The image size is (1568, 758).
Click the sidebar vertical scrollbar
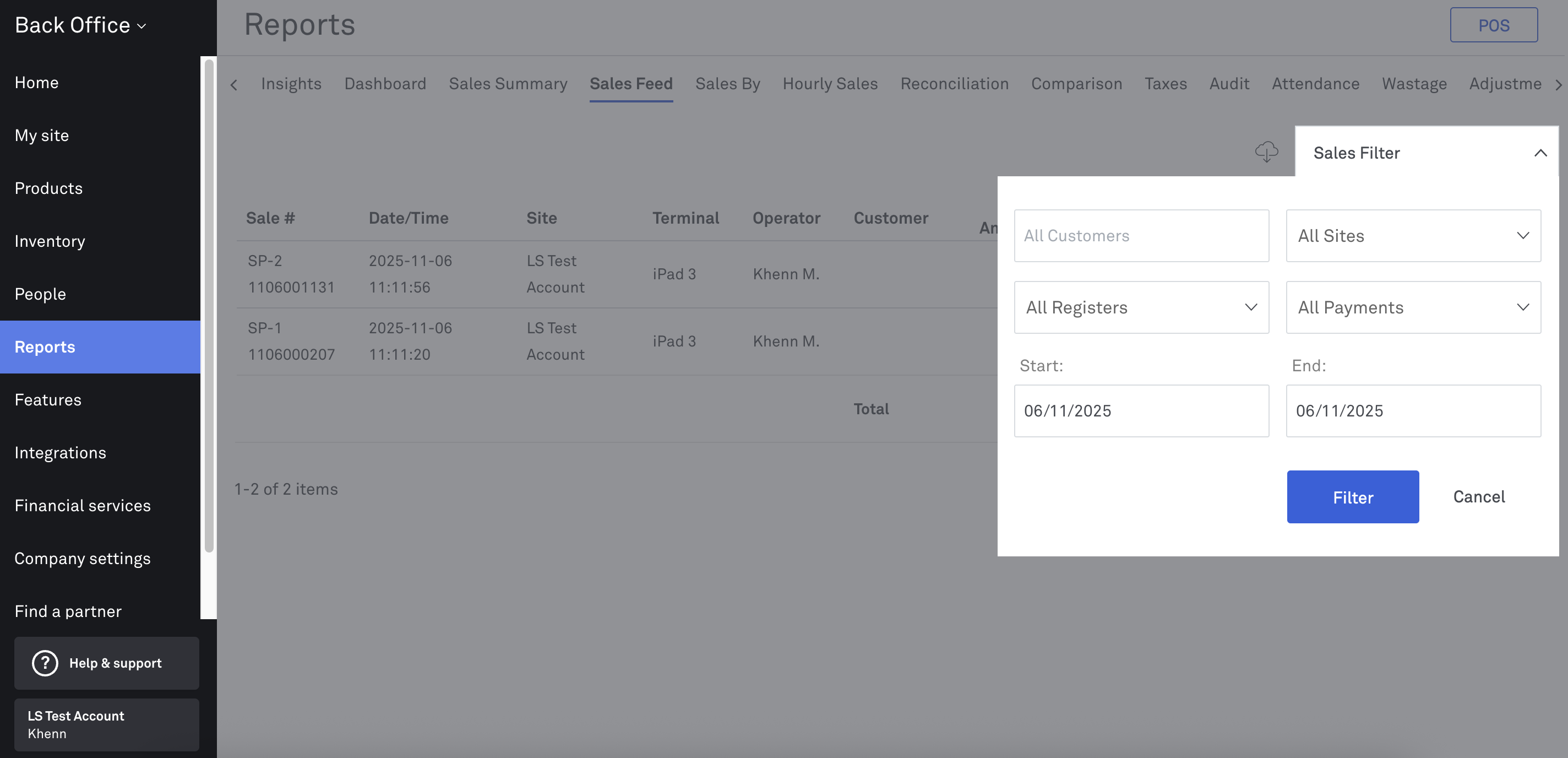[x=209, y=306]
